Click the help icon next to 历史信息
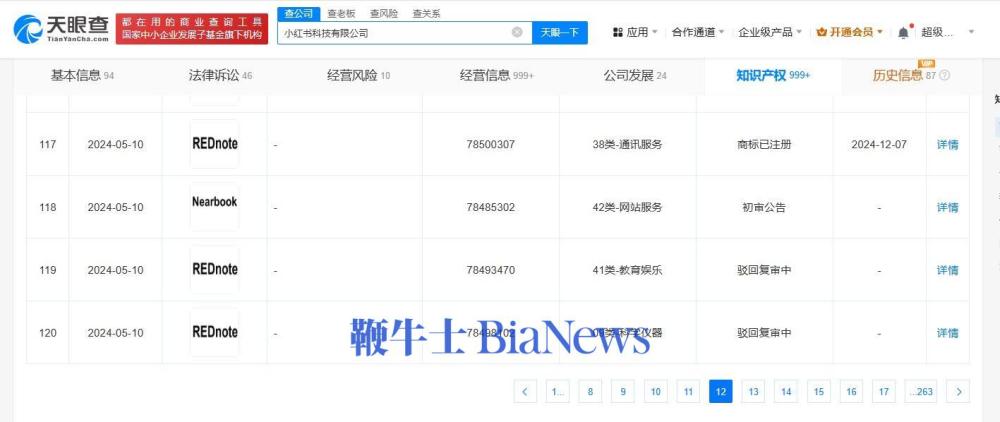Image resolution: width=1000 pixels, height=422 pixels. 945,75
